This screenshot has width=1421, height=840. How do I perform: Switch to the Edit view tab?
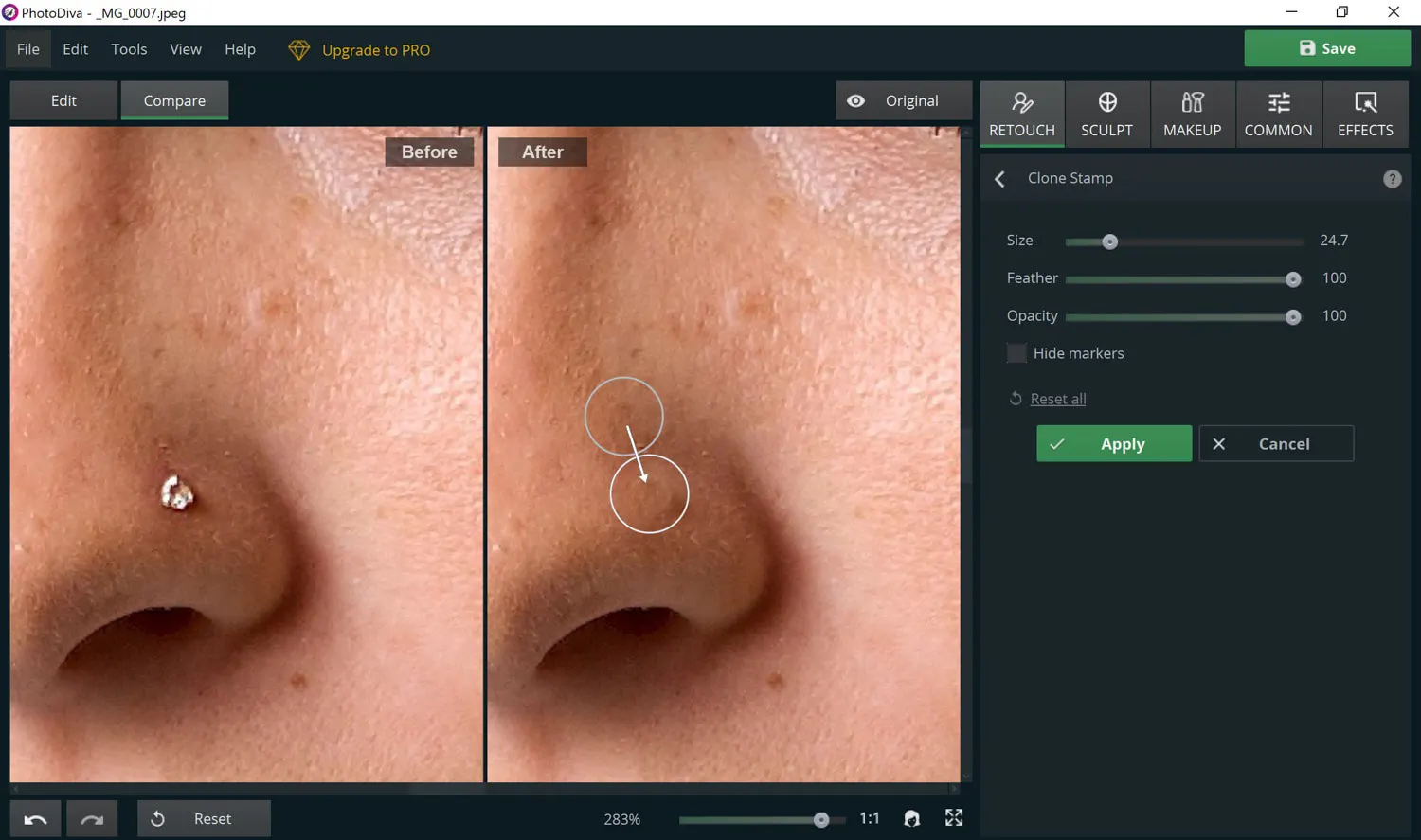[63, 101]
